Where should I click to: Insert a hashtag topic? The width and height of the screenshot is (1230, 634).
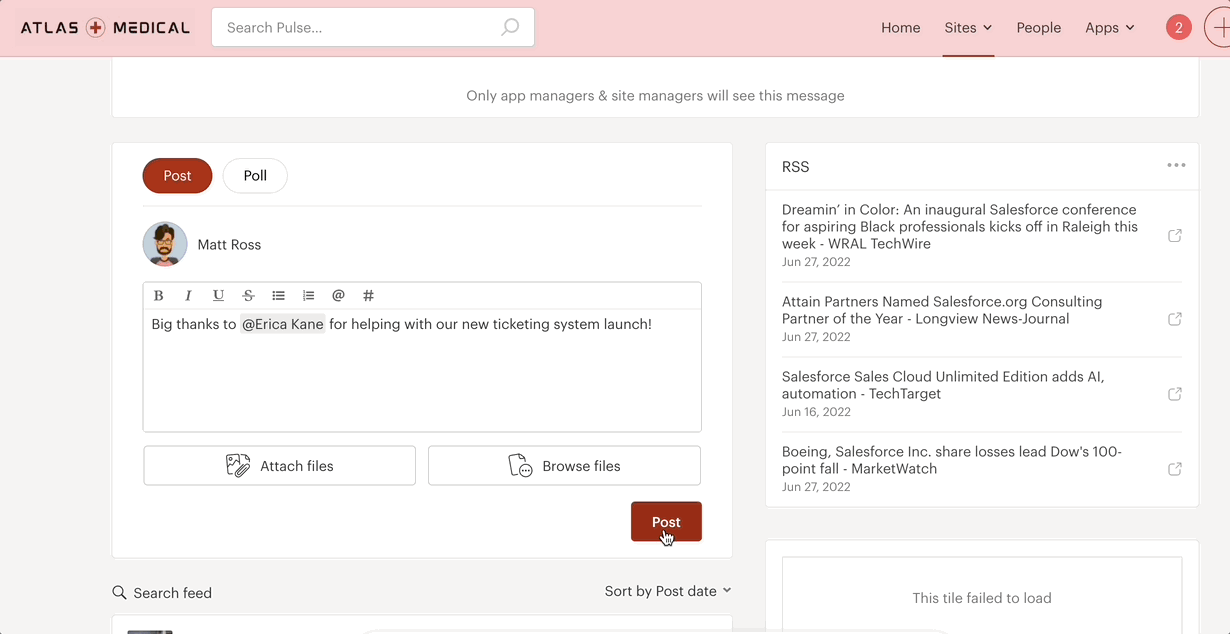[x=368, y=295]
